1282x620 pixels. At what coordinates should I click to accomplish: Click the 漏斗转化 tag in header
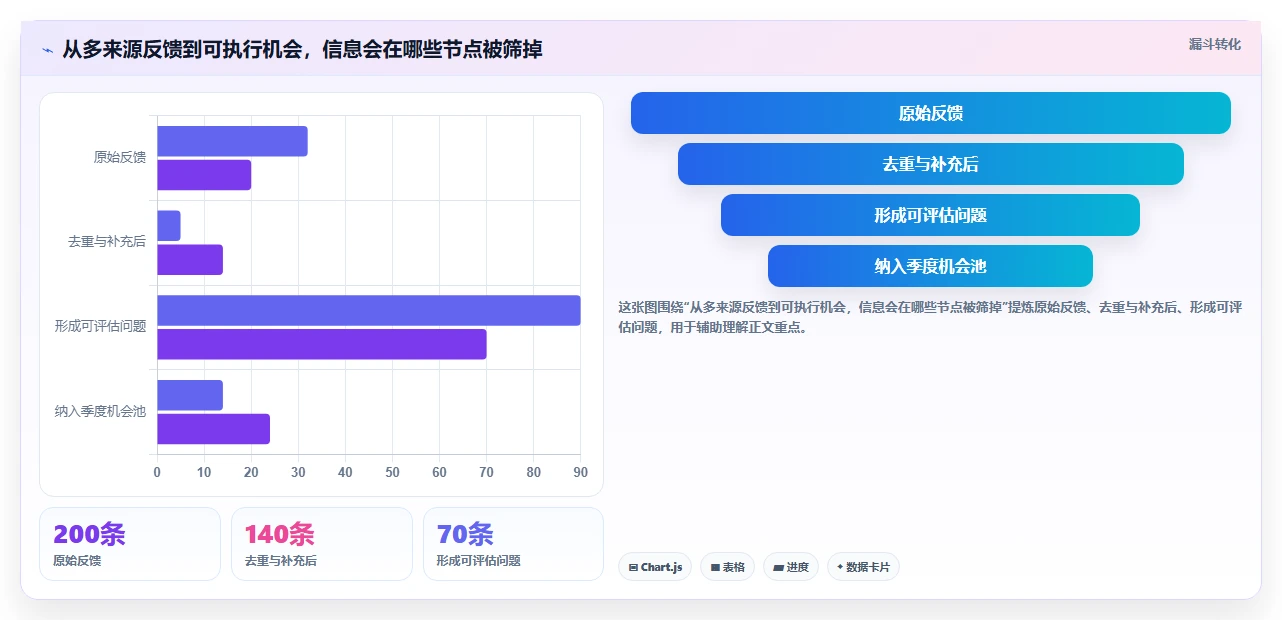[1215, 45]
